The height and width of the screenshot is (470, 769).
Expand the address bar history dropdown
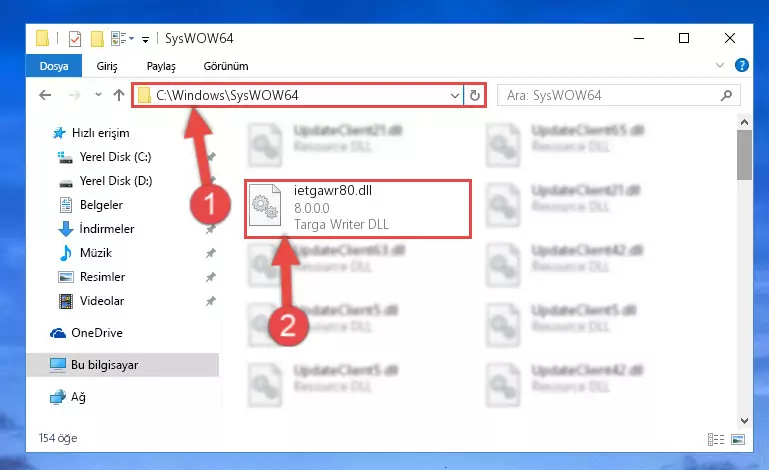coord(455,96)
